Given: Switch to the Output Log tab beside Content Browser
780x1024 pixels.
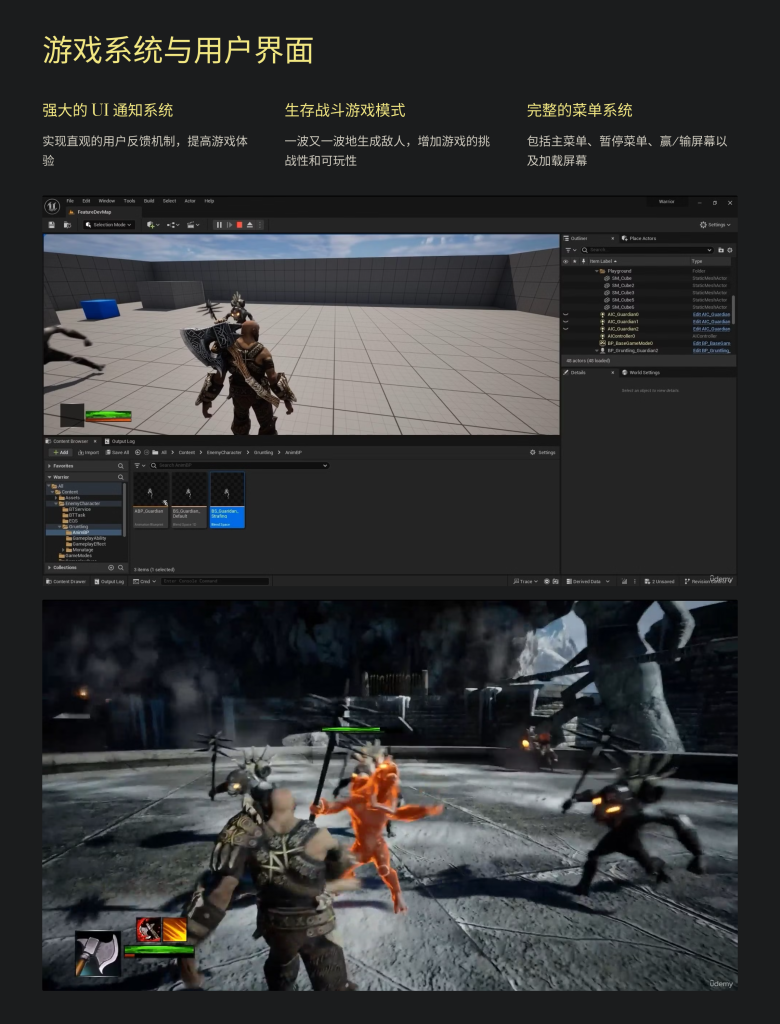Looking at the screenshot, I should coord(120,441).
